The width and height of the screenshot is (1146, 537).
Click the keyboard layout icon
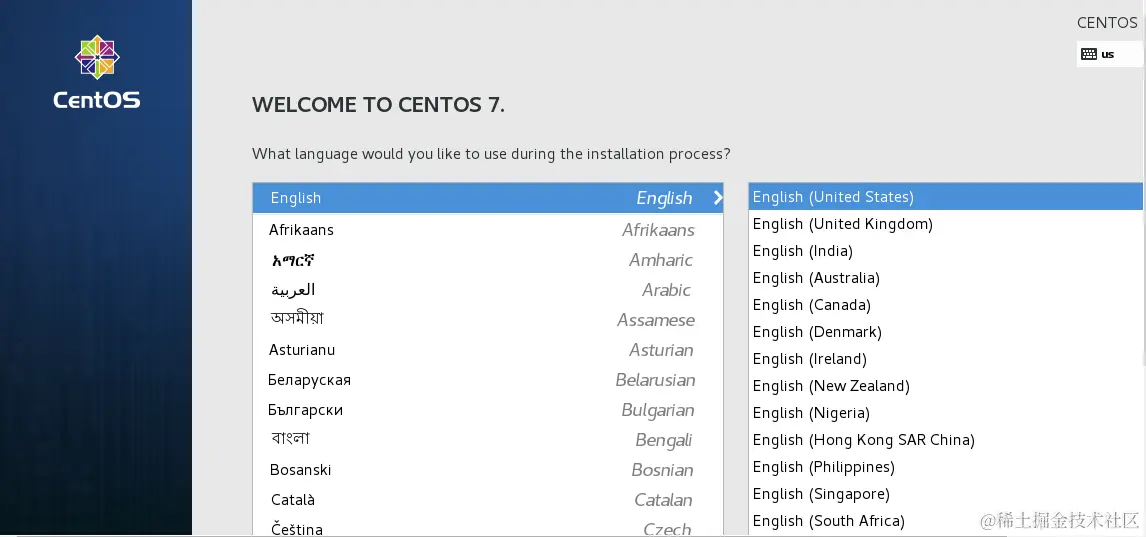click(1089, 54)
